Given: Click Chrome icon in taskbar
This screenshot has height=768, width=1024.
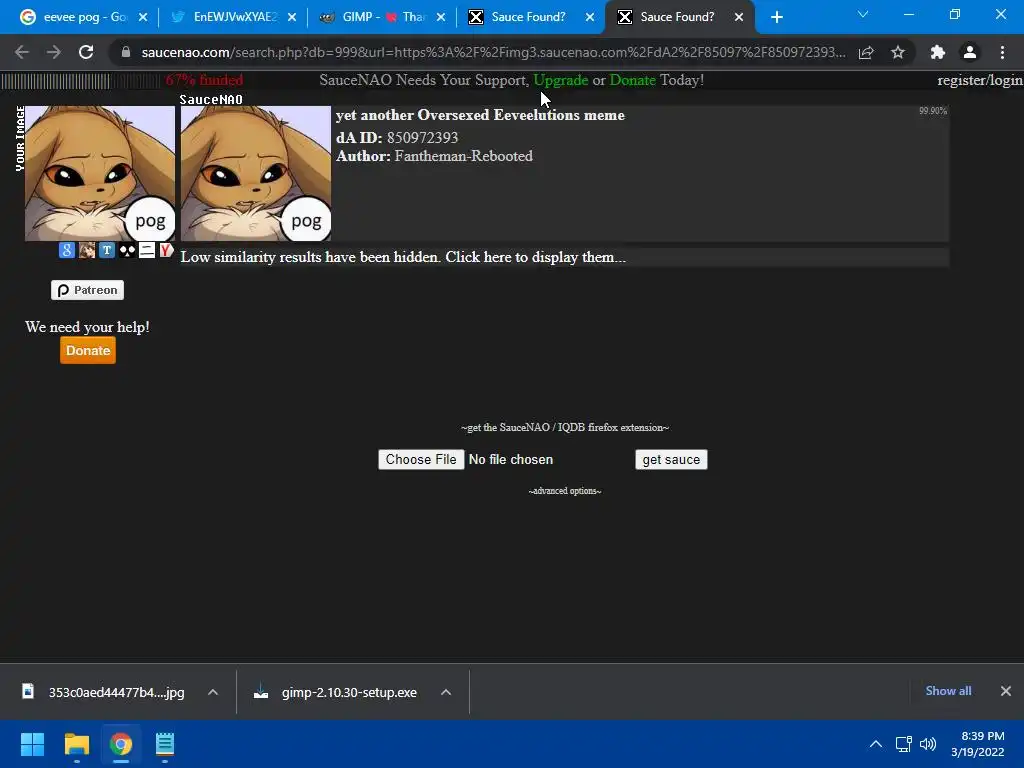Looking at the screenshot, I should [x=121, y=744].
